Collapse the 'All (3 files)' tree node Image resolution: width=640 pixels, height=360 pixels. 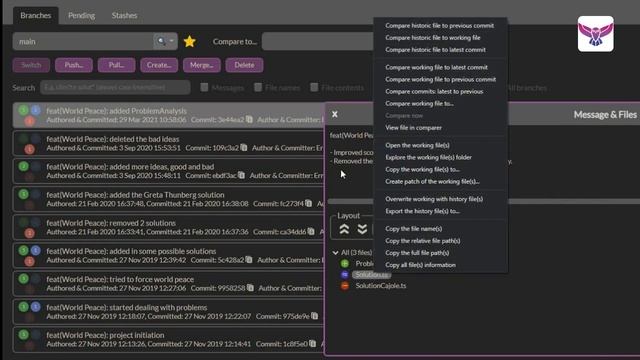[x=335, y=253]
